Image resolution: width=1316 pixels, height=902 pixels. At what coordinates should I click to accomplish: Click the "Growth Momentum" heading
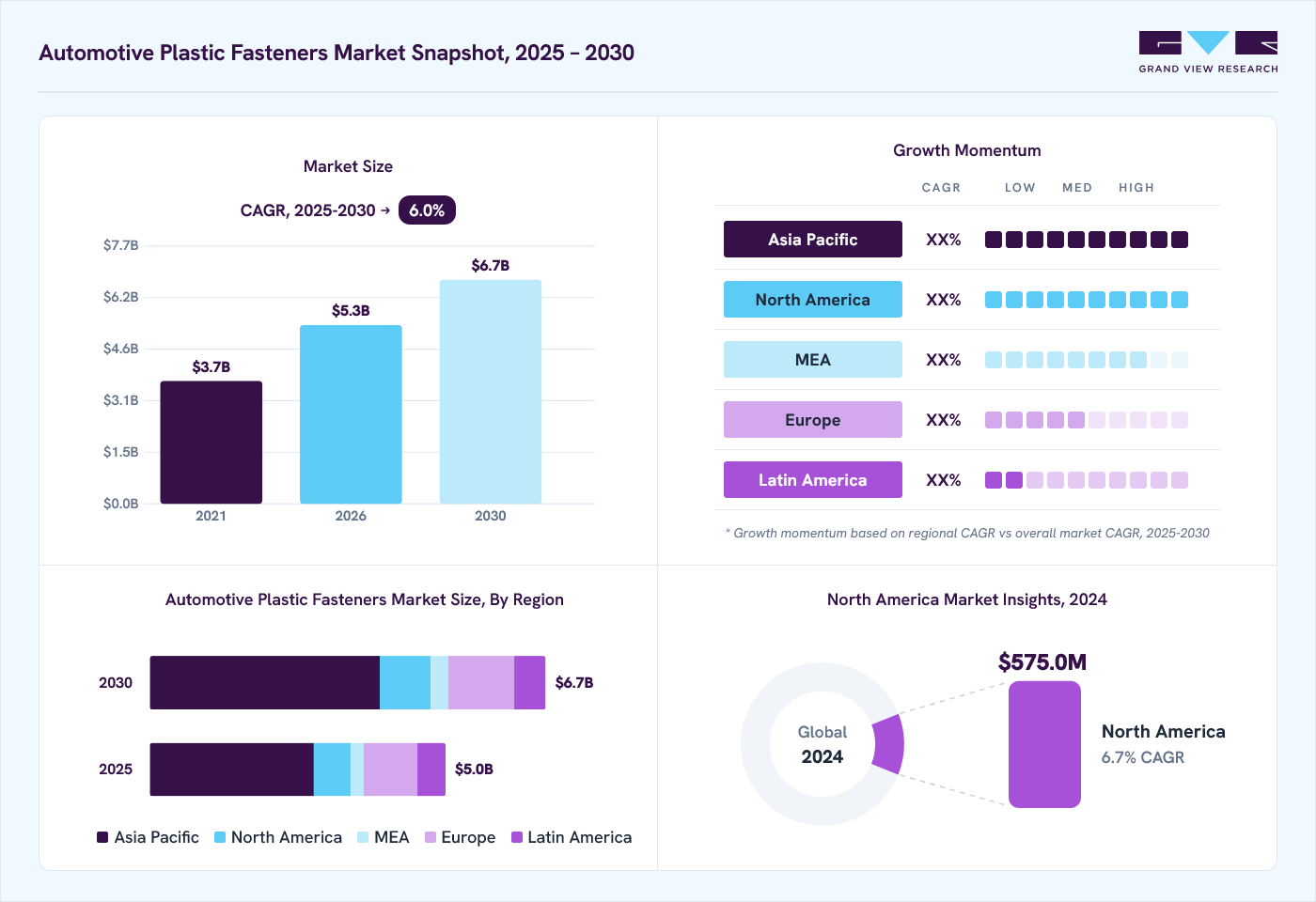[x=967, y=150]
